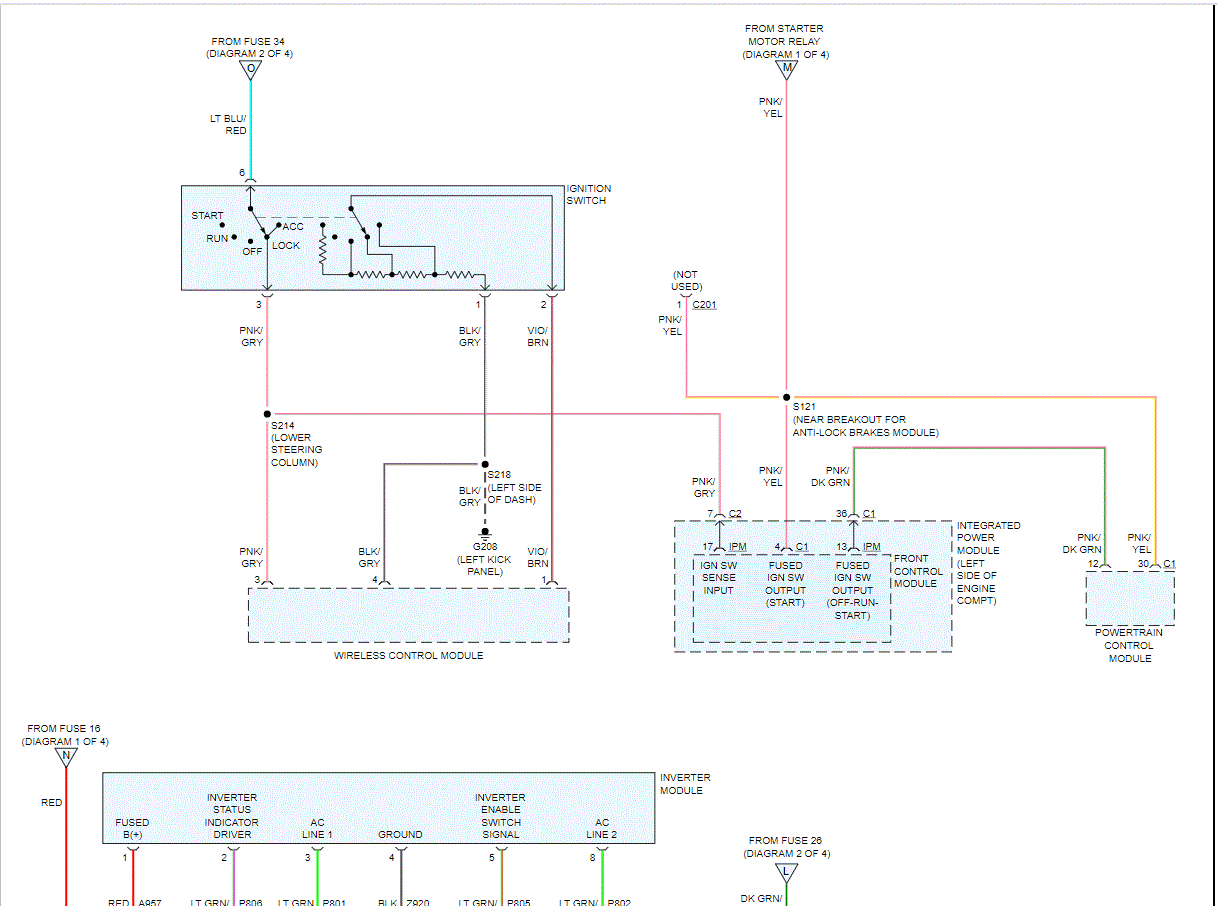The width and height of the screenshot is (1218, 906).
Task: Click the starter motor relay triangle M
Action: [786, 69]
